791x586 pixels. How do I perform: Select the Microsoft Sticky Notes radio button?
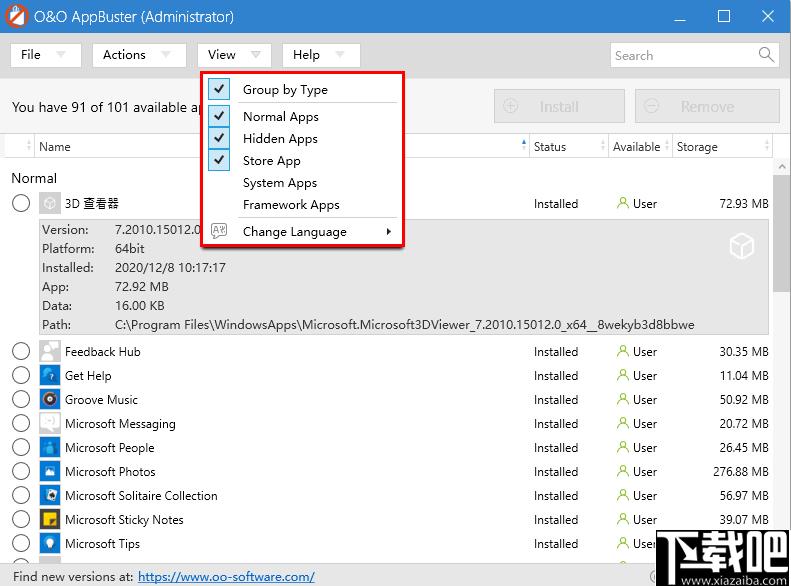click(x=21, y=519)
